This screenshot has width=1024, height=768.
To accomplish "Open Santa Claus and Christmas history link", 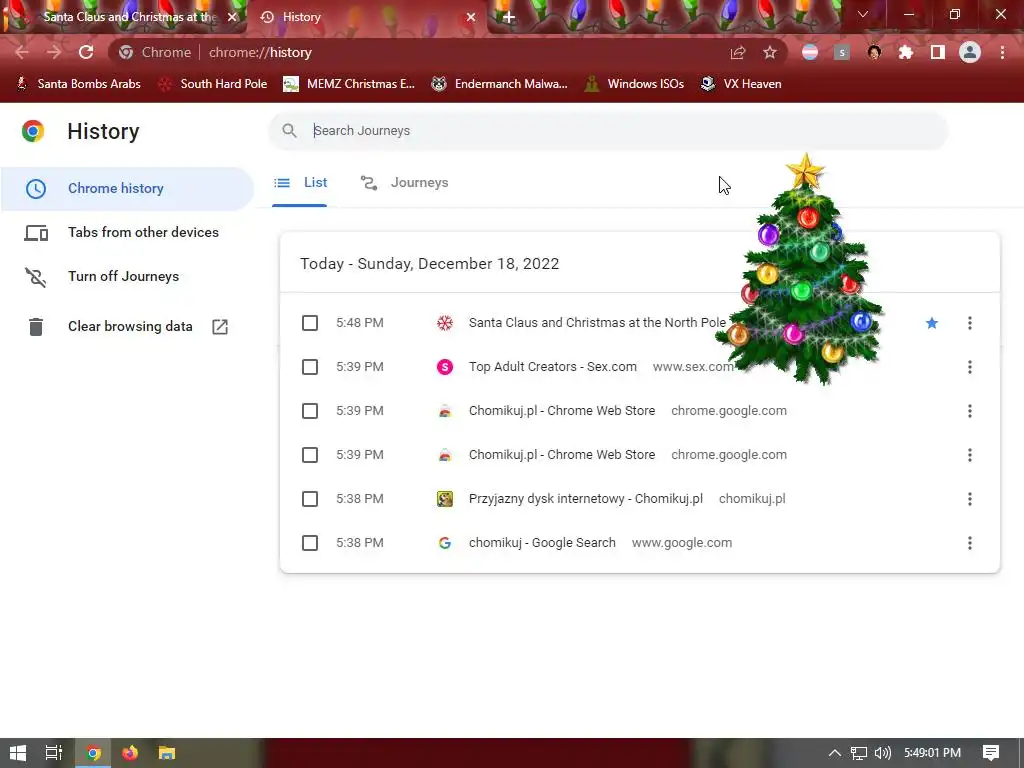I will (597, 323).
